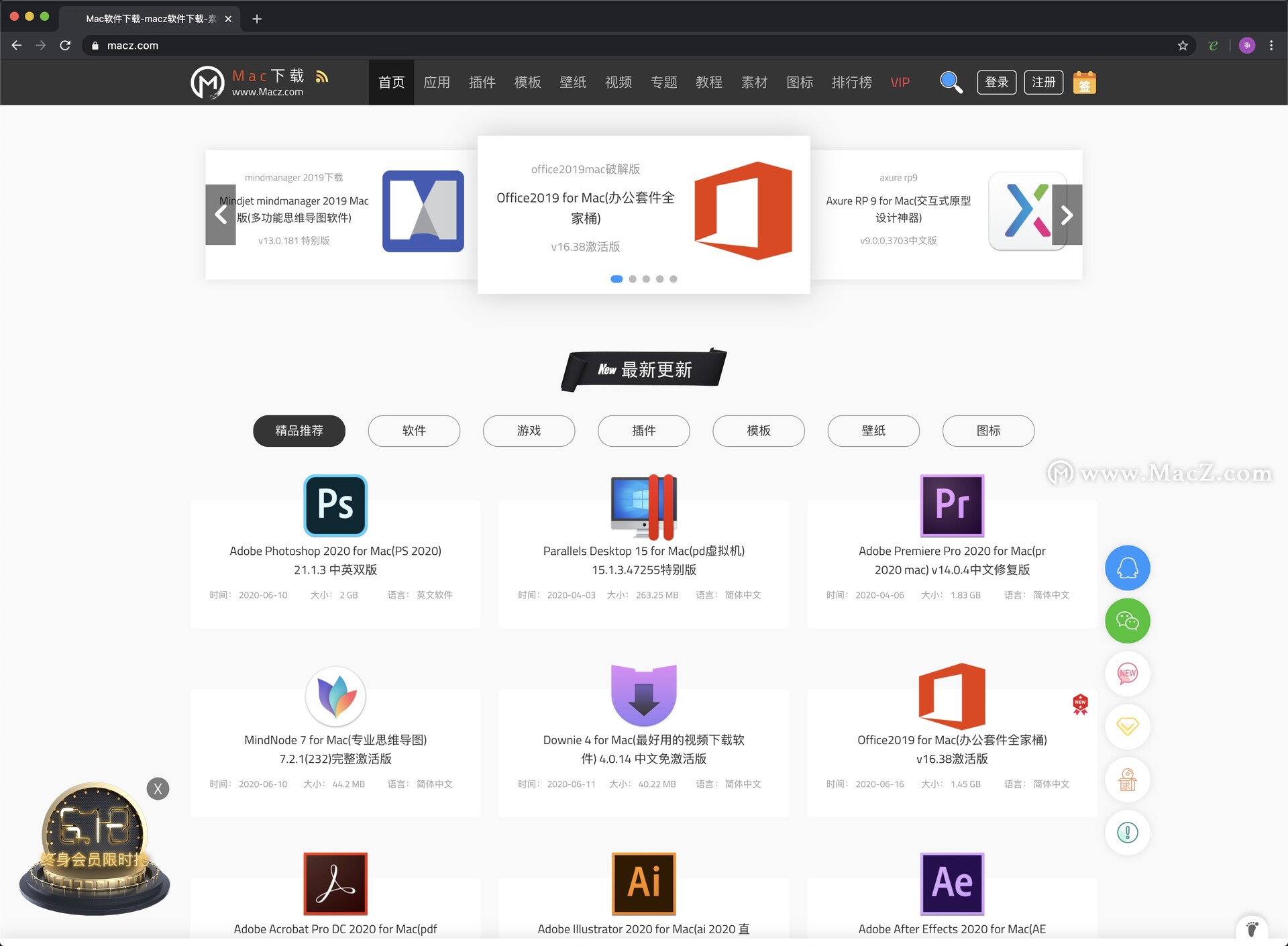This screenshot has width=1288, height=946.
Task: Select the 精品推荐 filter tab
Action: tap(299, 431)
